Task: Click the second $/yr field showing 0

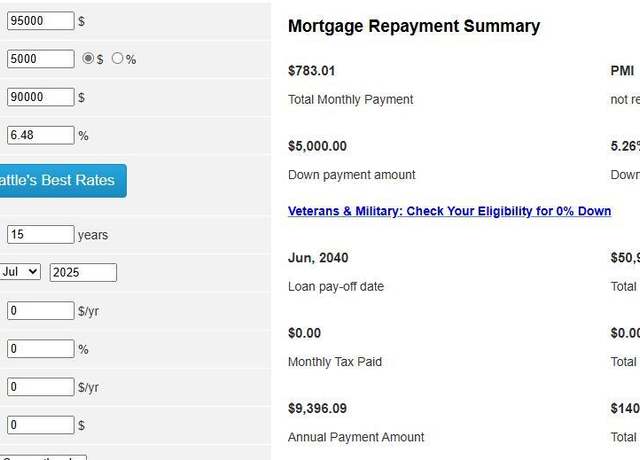Action: [x=40, y=387]
